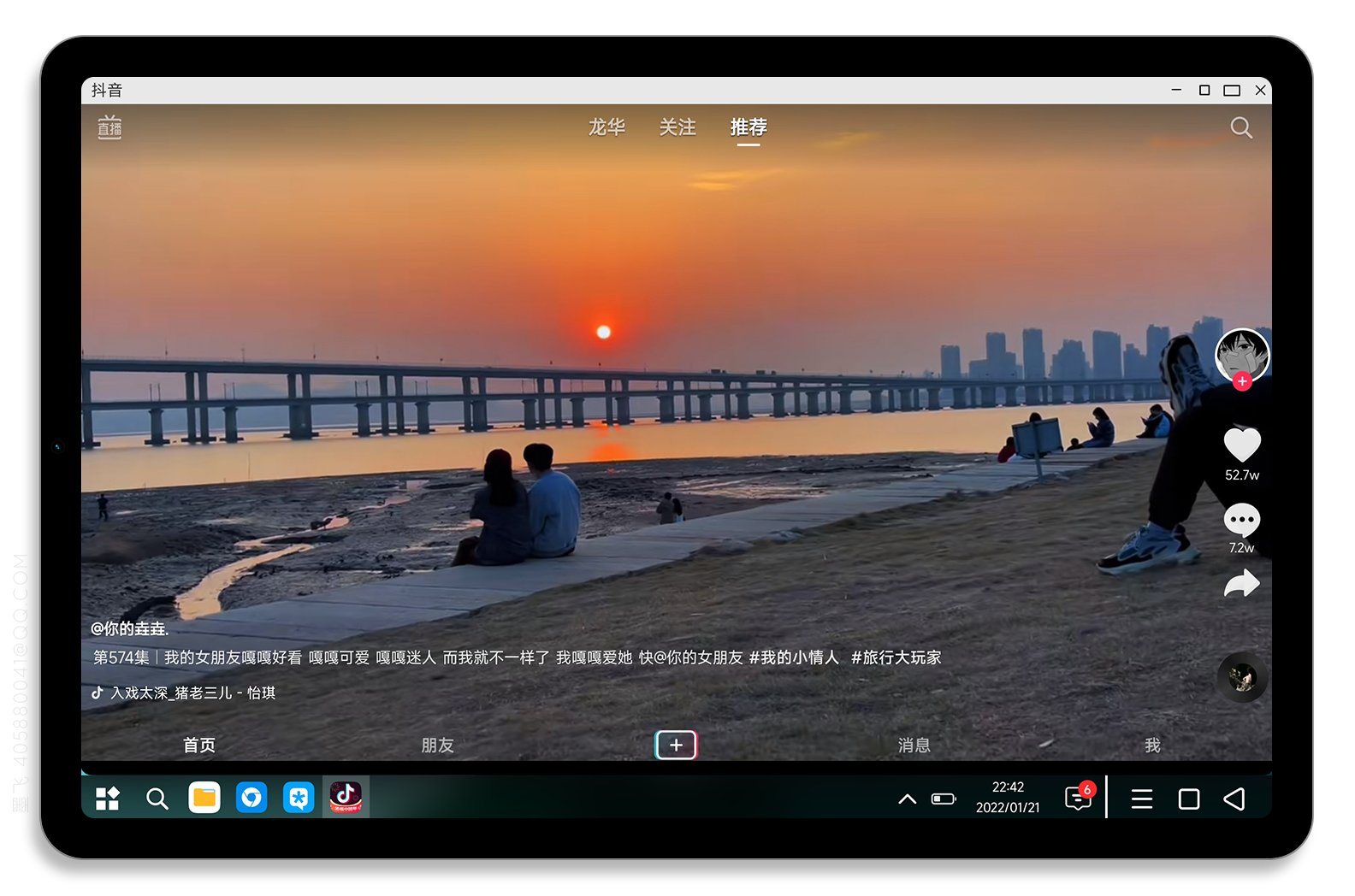Create new video with plus button
This screenshot has width=1355, height=896.
click(x=676, y=745)
